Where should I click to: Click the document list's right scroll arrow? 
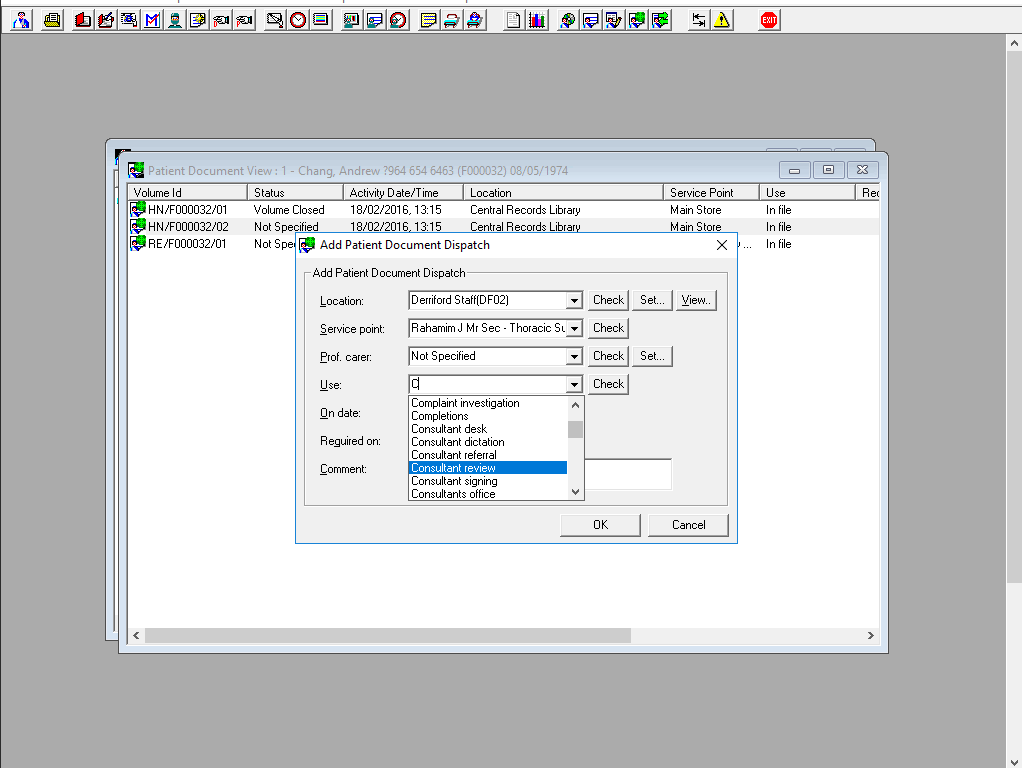(x=870, y=636)
